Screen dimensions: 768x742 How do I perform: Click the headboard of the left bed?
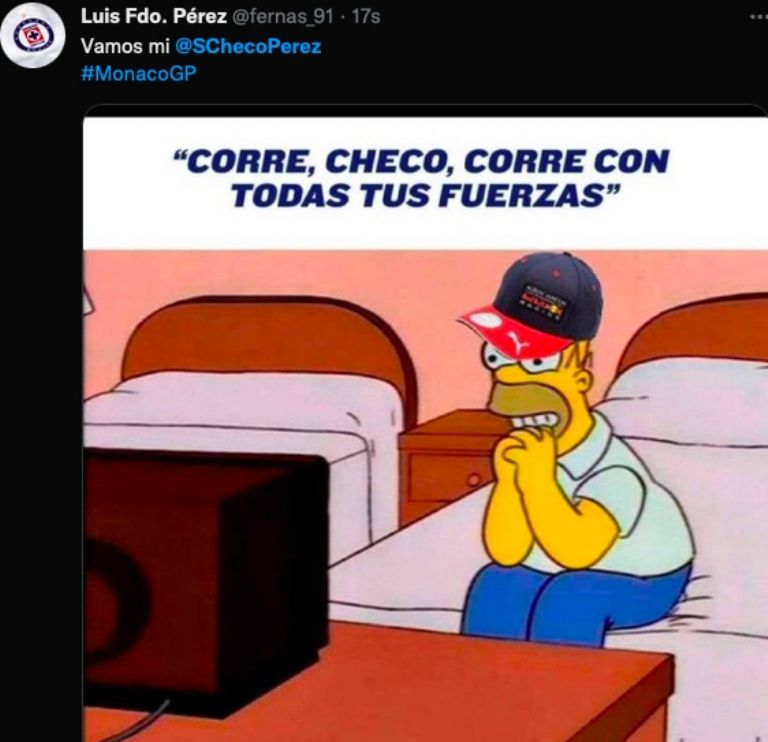tap(264, 343)
